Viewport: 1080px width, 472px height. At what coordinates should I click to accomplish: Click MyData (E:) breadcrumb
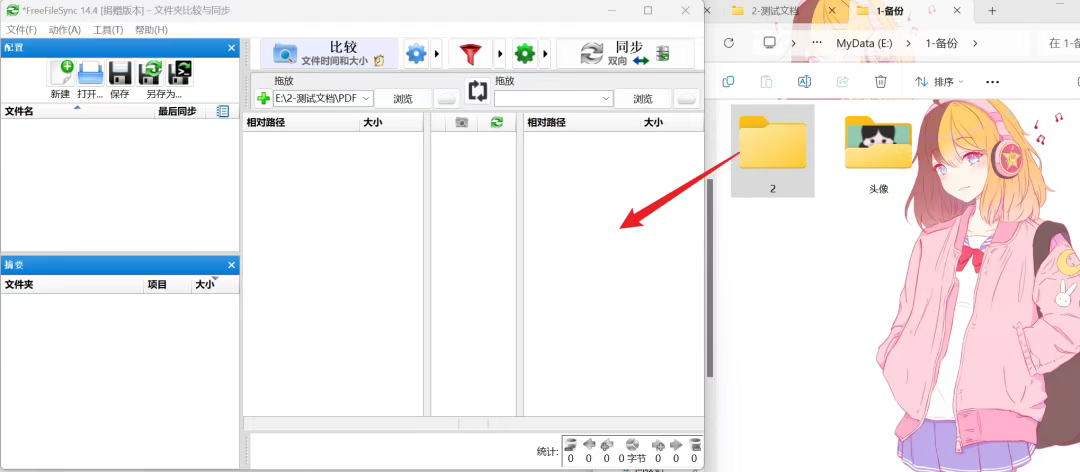(864, 43)
